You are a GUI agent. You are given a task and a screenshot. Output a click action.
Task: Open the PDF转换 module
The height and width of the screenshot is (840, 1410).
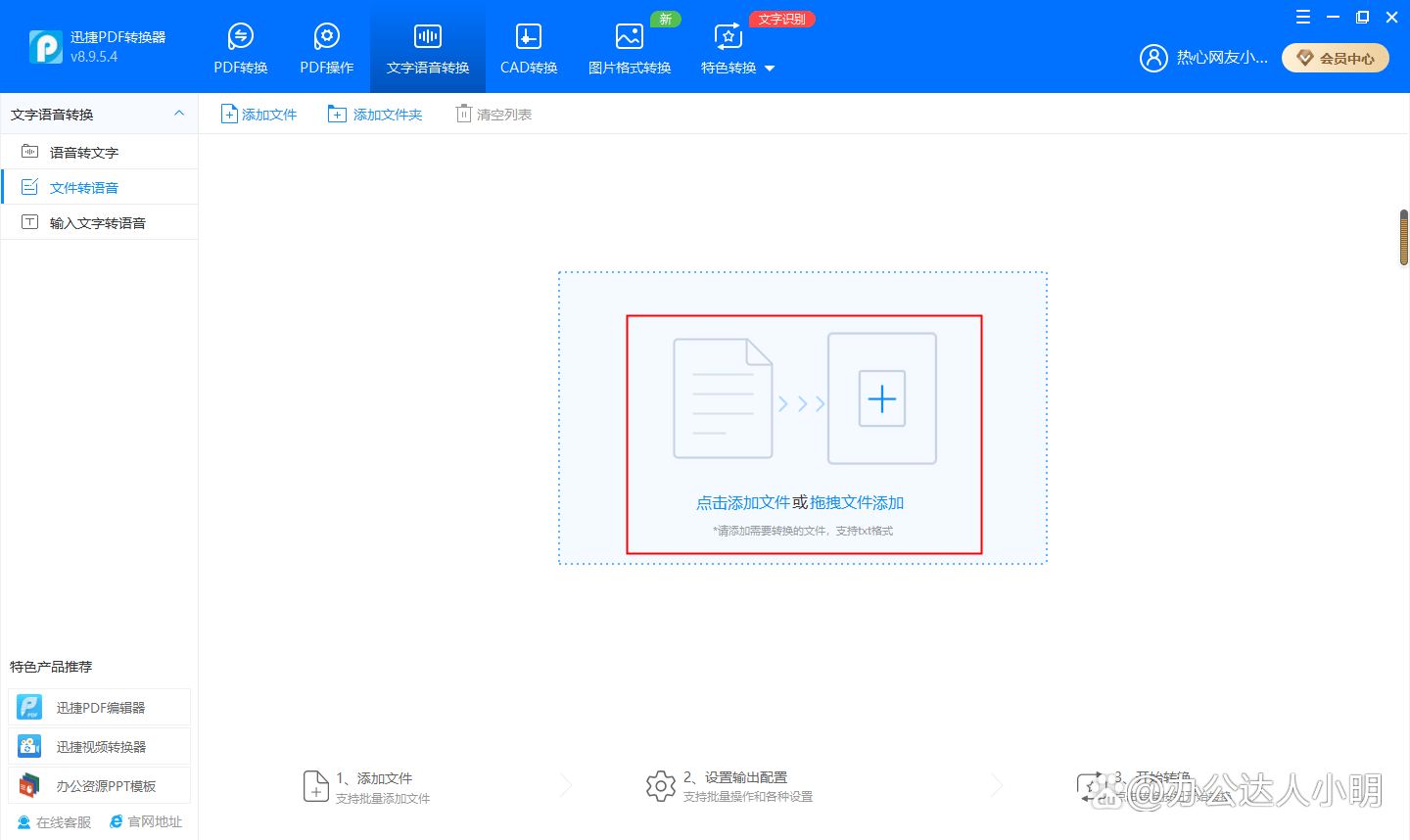tap(241, 49)
